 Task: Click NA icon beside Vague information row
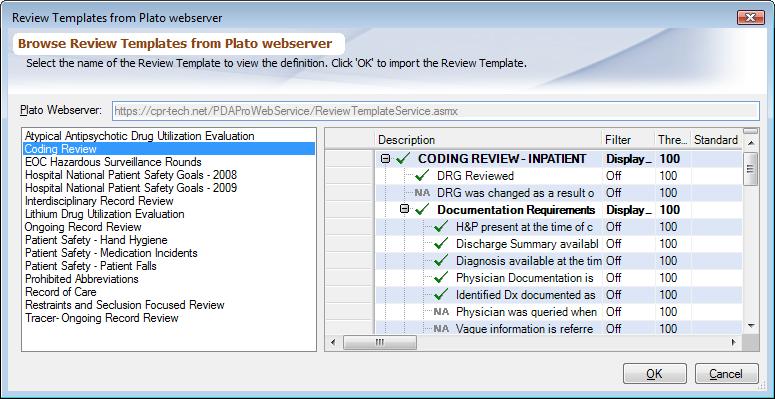point(441,328)
